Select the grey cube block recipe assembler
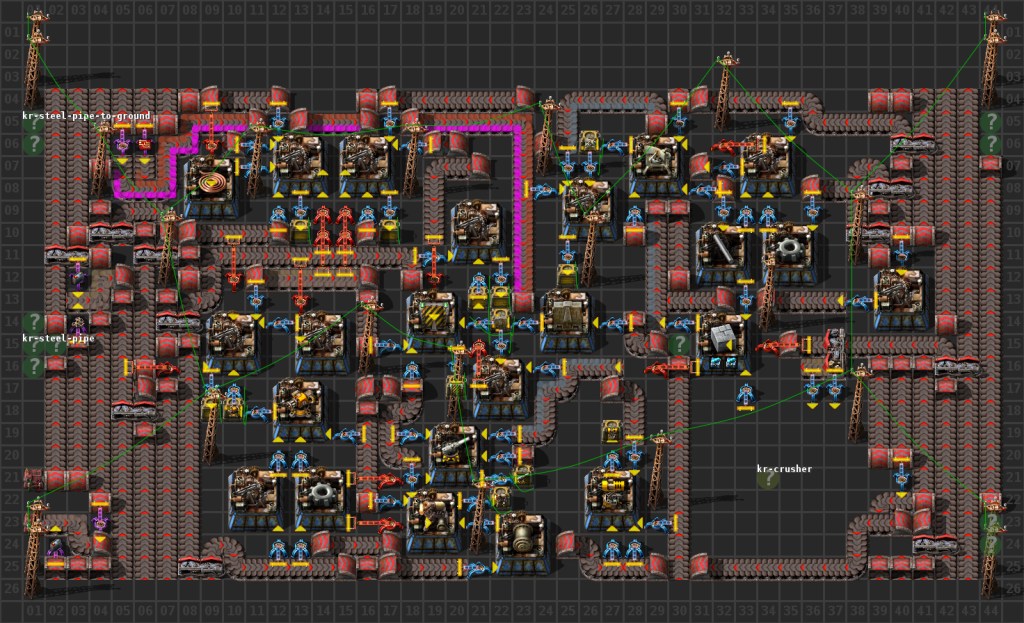This screenshot has width=1024, height=623. pyautogui.click(x=722, y=342)
